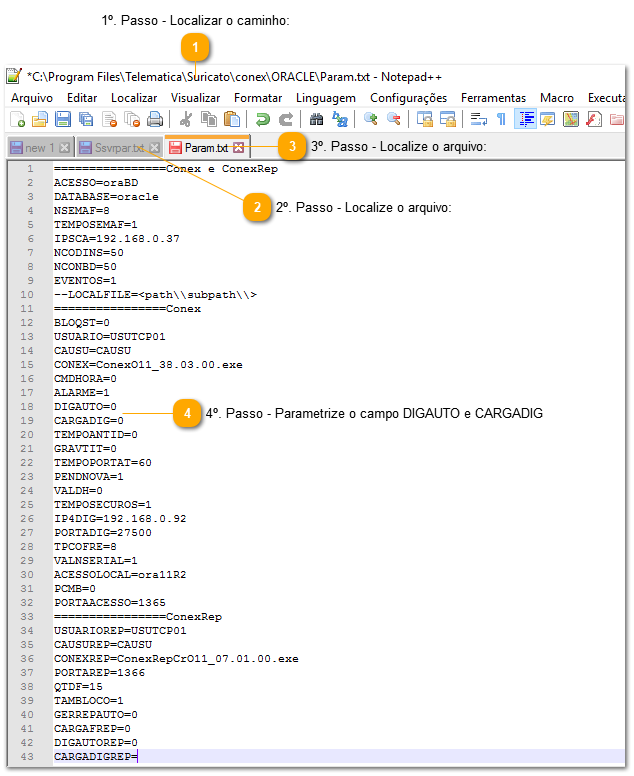Open the Localizar menu

pos(134,98)
